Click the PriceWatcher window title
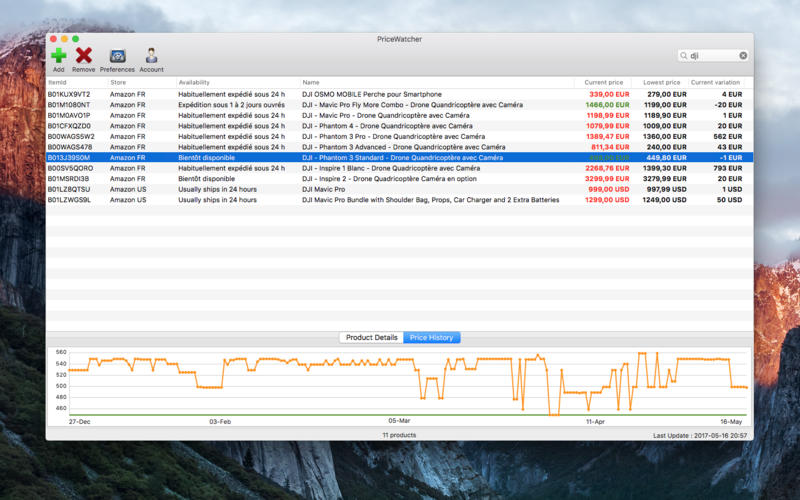 pos(399,39)
